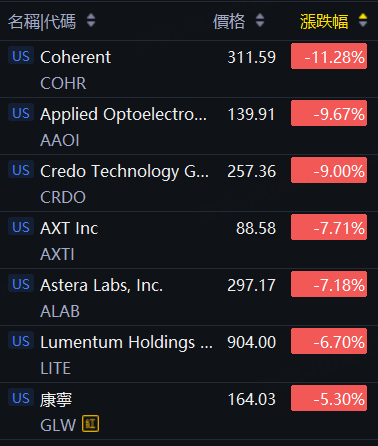Open the Credo Technology stock row

tap(189, 183)
